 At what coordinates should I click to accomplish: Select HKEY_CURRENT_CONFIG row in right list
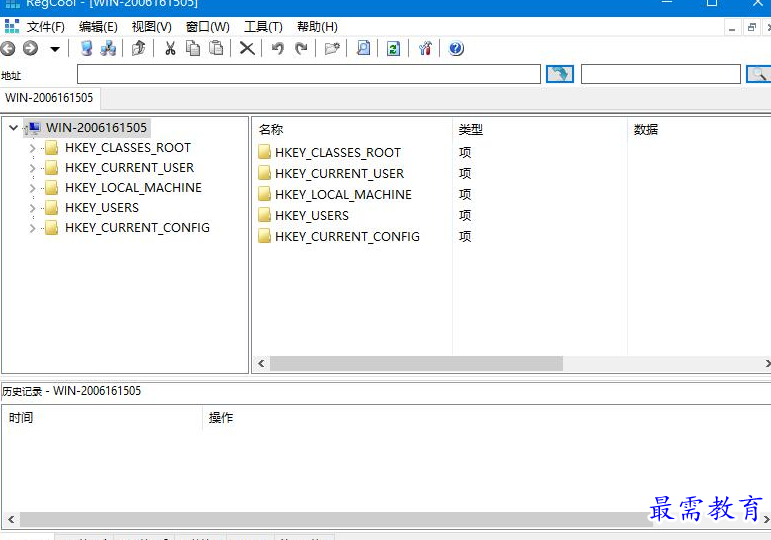[x=347, y=237]
